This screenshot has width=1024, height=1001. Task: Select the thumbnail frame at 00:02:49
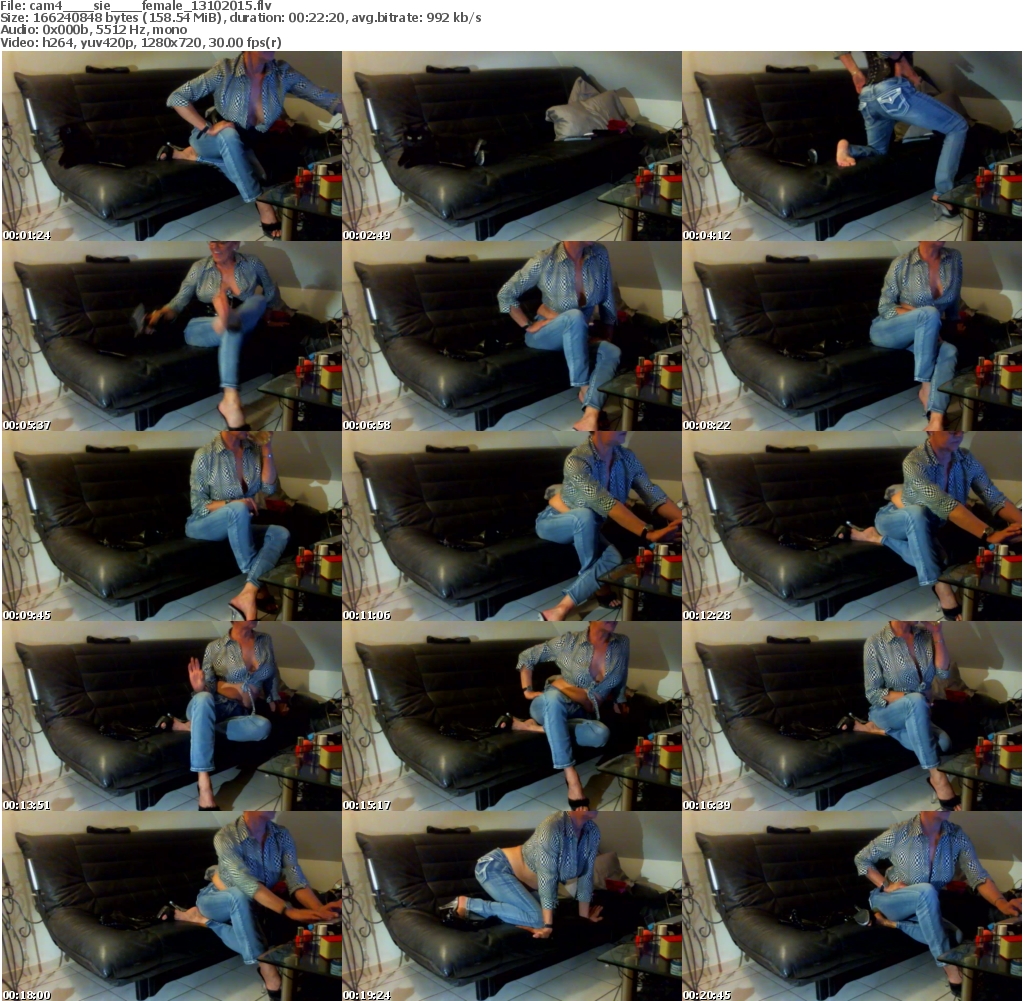pos(512,146)
